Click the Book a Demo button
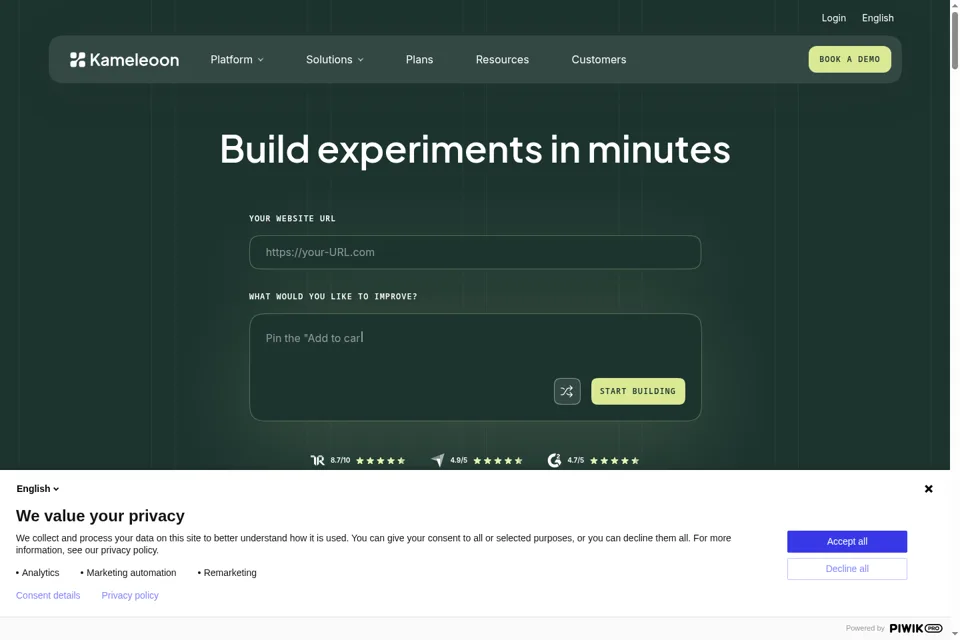The image size is (960, 640). point(849,59)
